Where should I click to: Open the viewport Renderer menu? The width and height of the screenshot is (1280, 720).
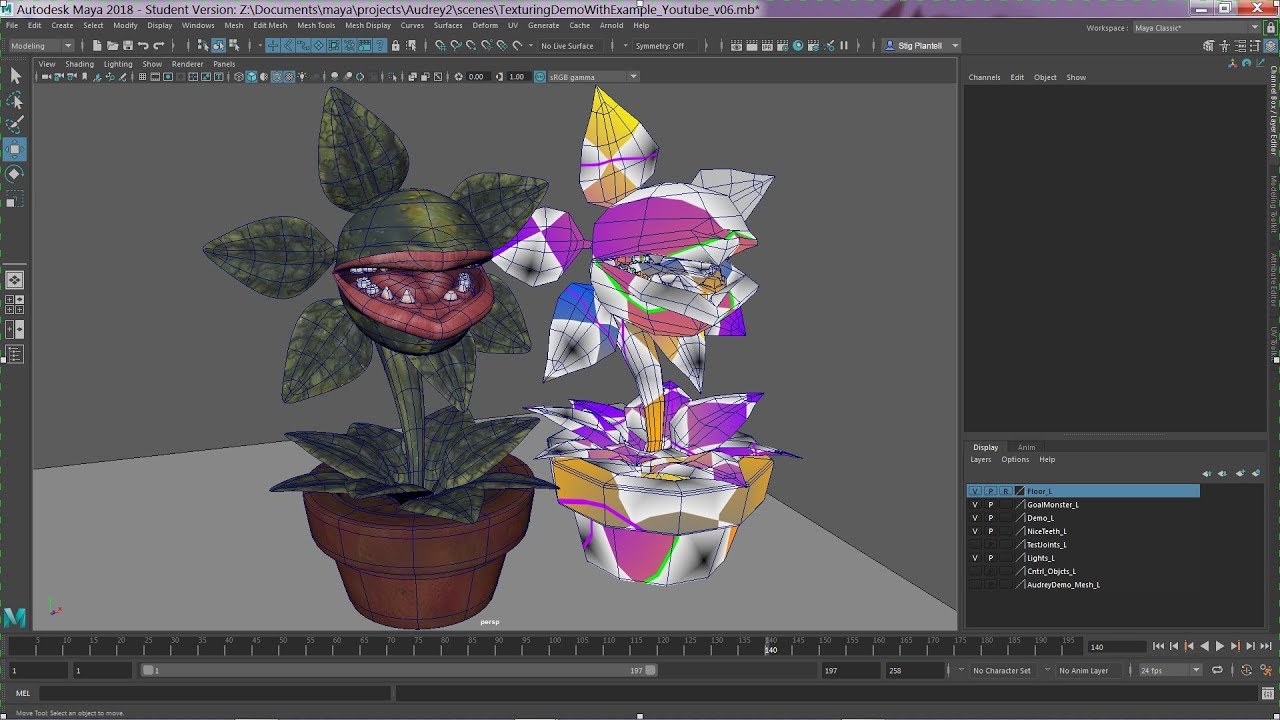[x=187, y=64]
